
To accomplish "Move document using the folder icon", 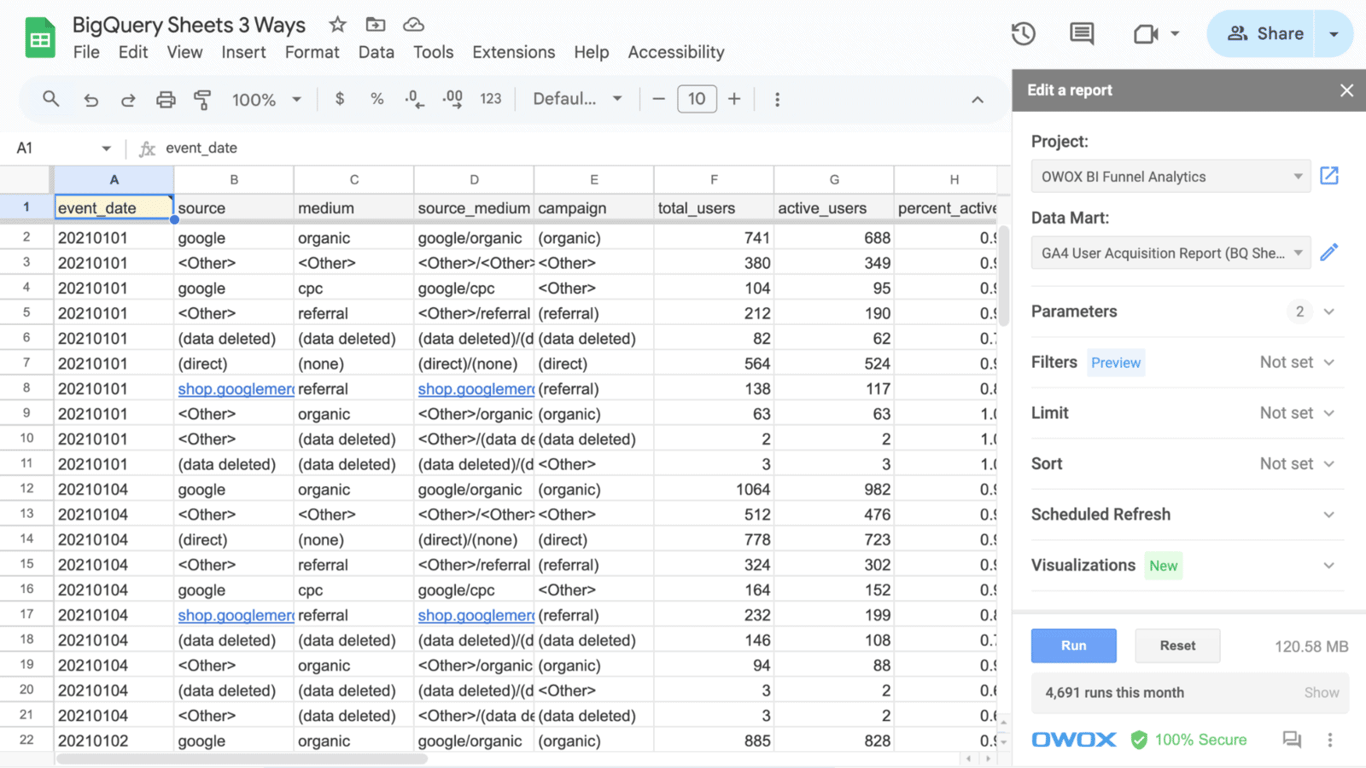I will pos(375,25).
